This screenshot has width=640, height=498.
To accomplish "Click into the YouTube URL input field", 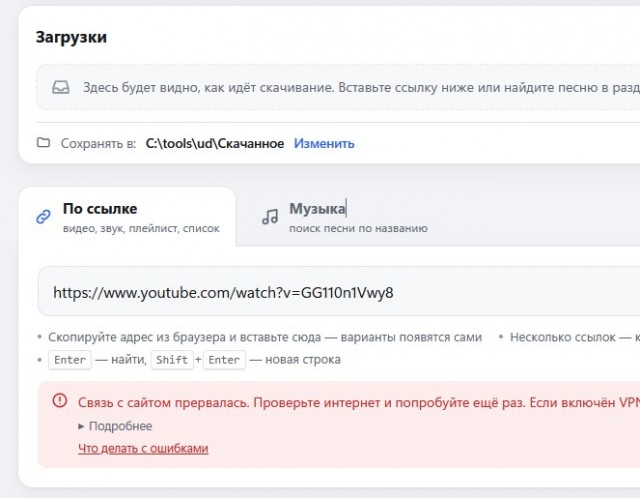I will click(x=339, y=291).
